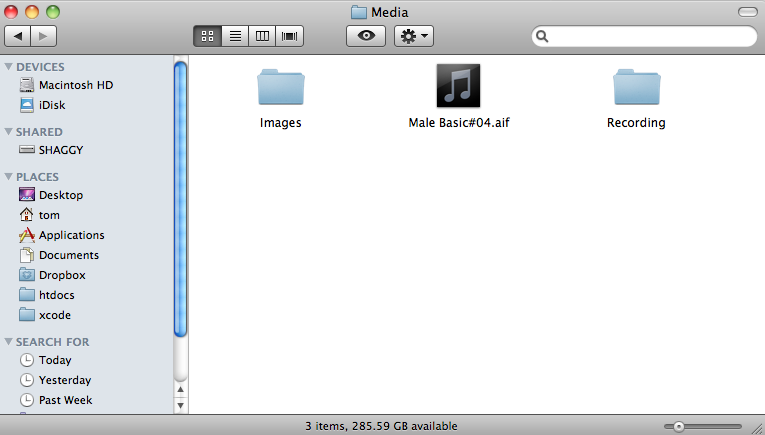The height and width of the screenshot is (435, 765).
Task: Collapse the PLACES sidebar section
Action: point(9,177)
